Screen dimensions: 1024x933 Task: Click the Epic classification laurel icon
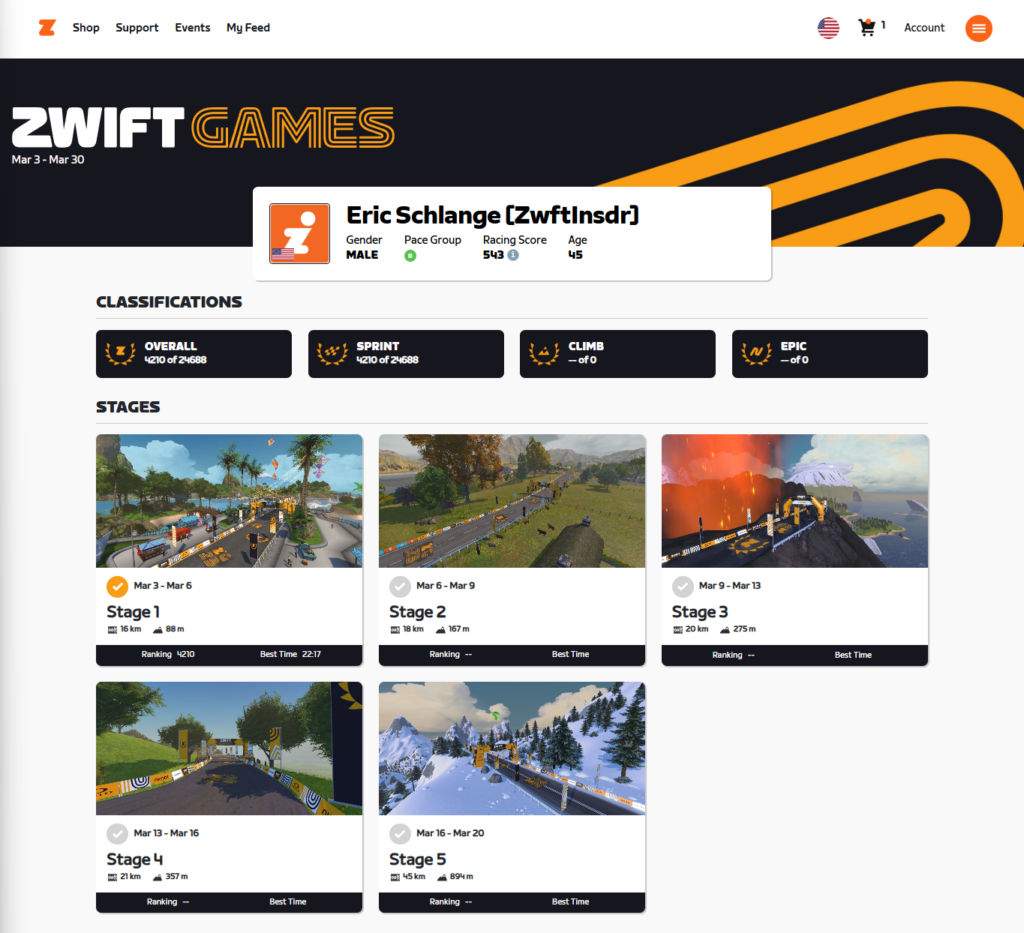(x=757, y=353)
